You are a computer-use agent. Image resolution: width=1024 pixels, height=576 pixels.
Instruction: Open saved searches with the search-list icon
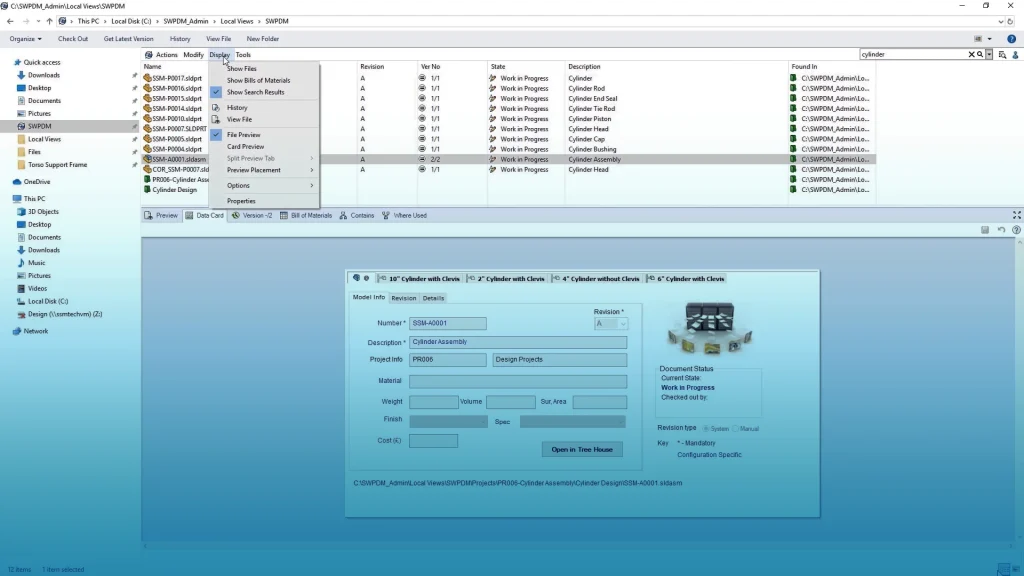click(x=1001, y=53)
